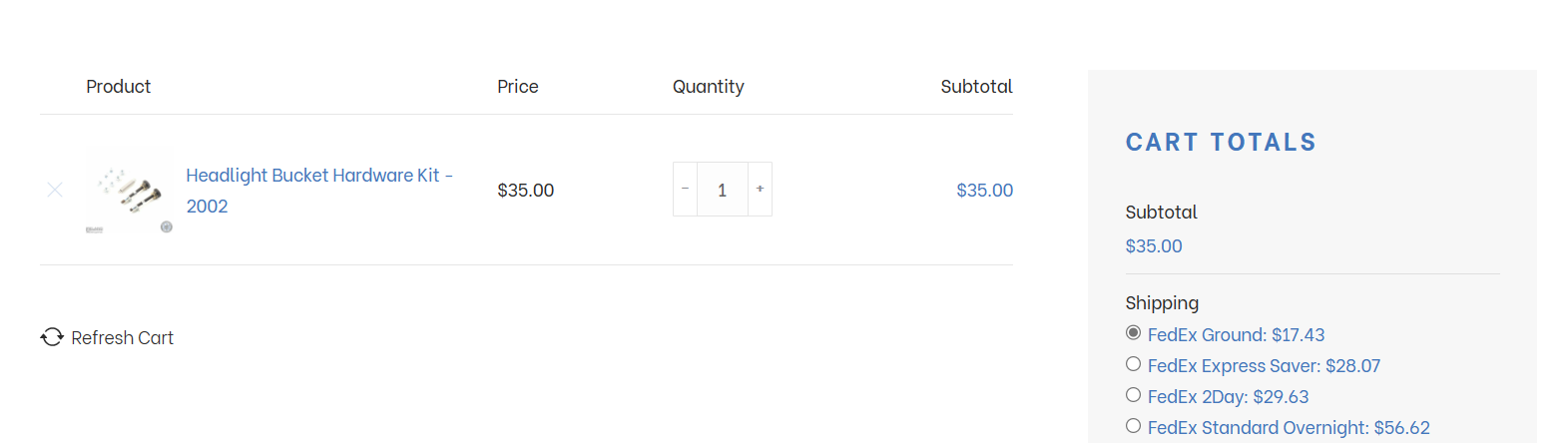
Task: Click the CART TOTALS heading
Action: tap(1221, 143)
